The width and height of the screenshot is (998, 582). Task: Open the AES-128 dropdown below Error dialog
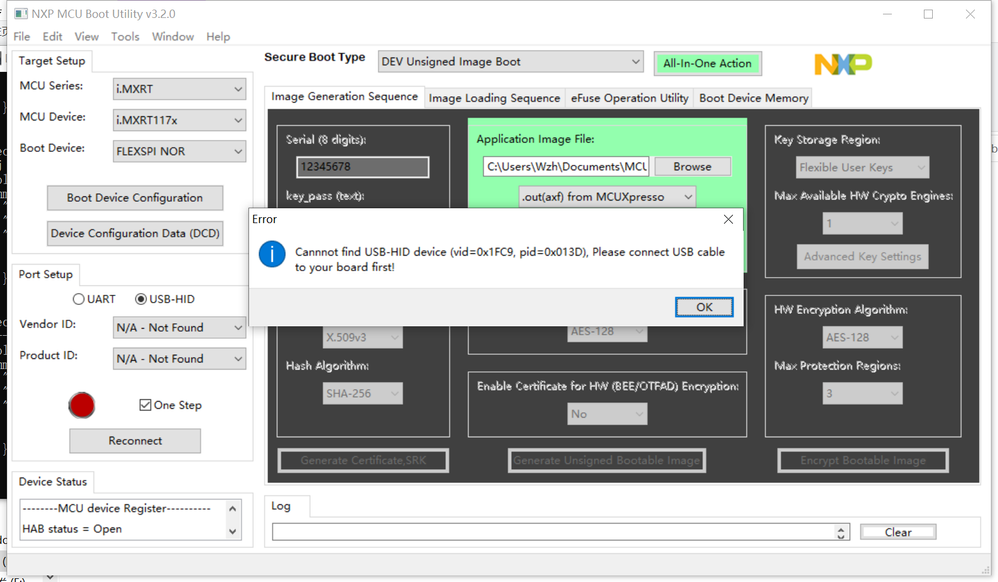[607, 332]
